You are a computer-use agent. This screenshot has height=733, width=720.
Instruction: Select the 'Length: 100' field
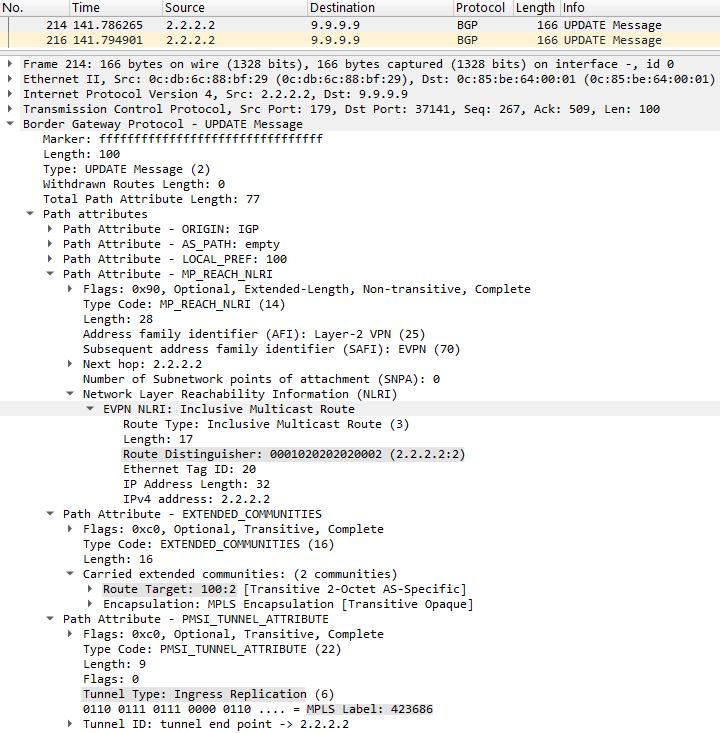[x=81, y=154]
